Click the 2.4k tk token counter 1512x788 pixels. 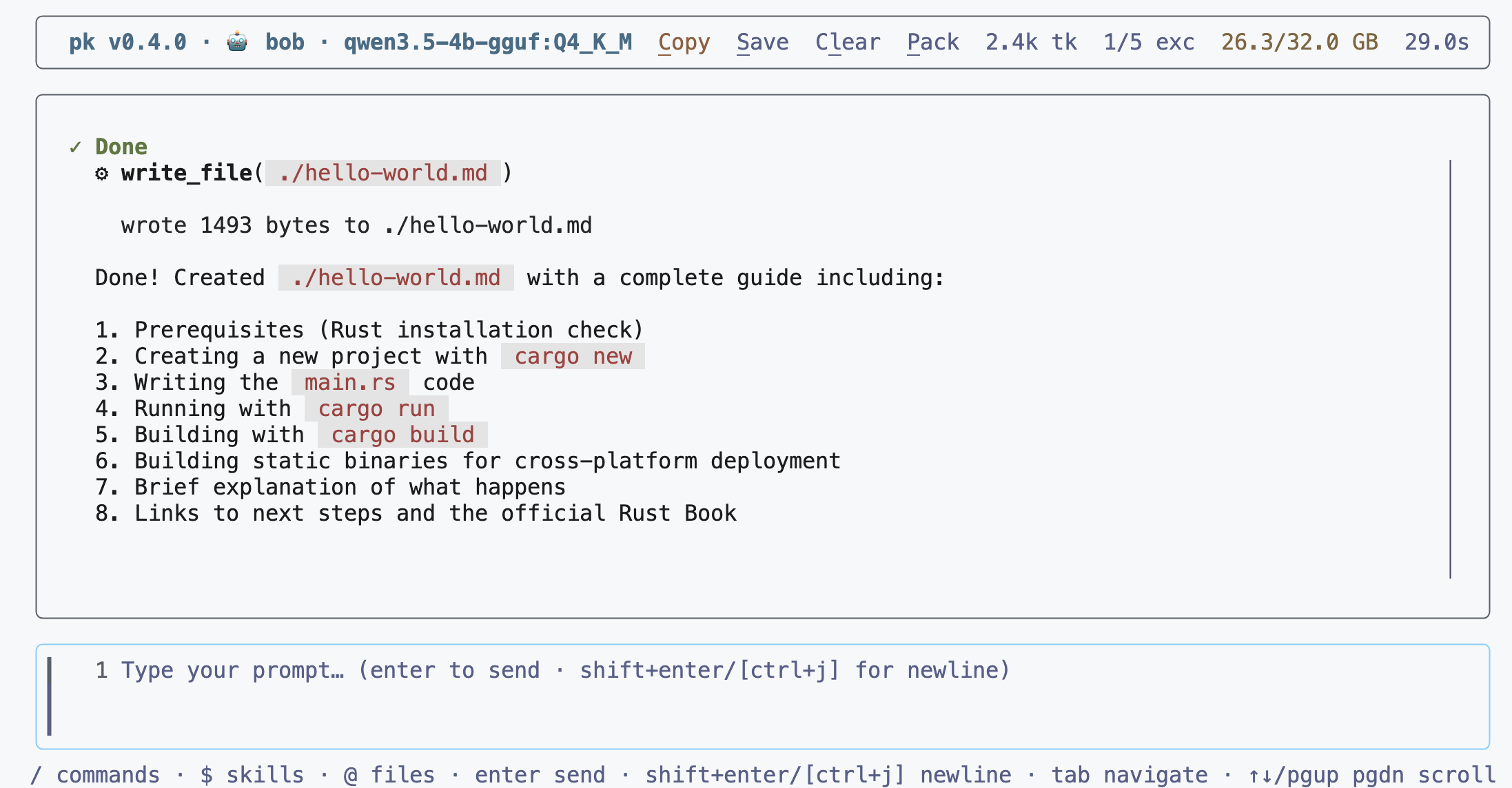[x=1031, y=42]
